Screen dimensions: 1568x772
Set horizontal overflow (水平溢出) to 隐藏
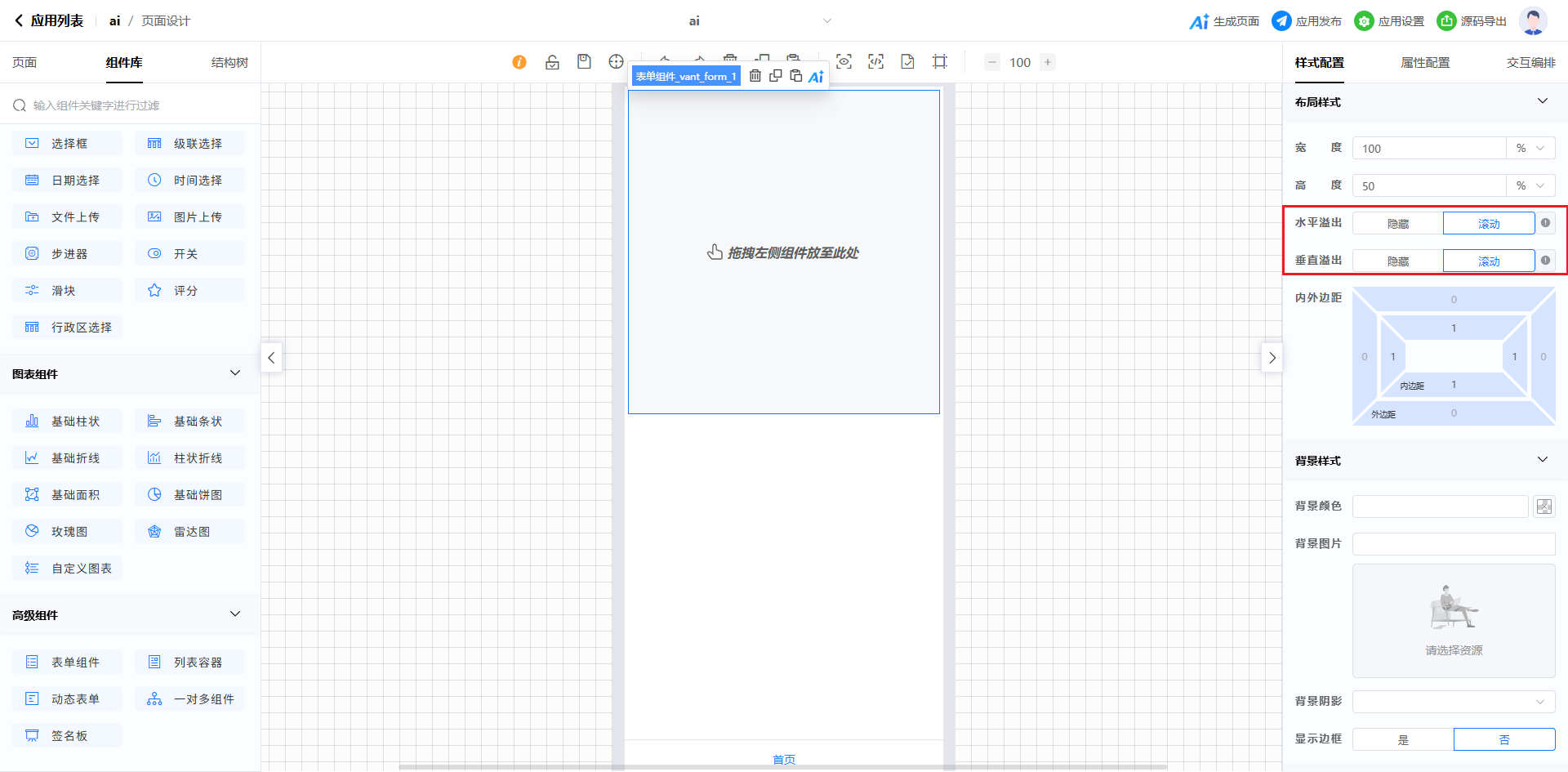tap(1397, 224)
